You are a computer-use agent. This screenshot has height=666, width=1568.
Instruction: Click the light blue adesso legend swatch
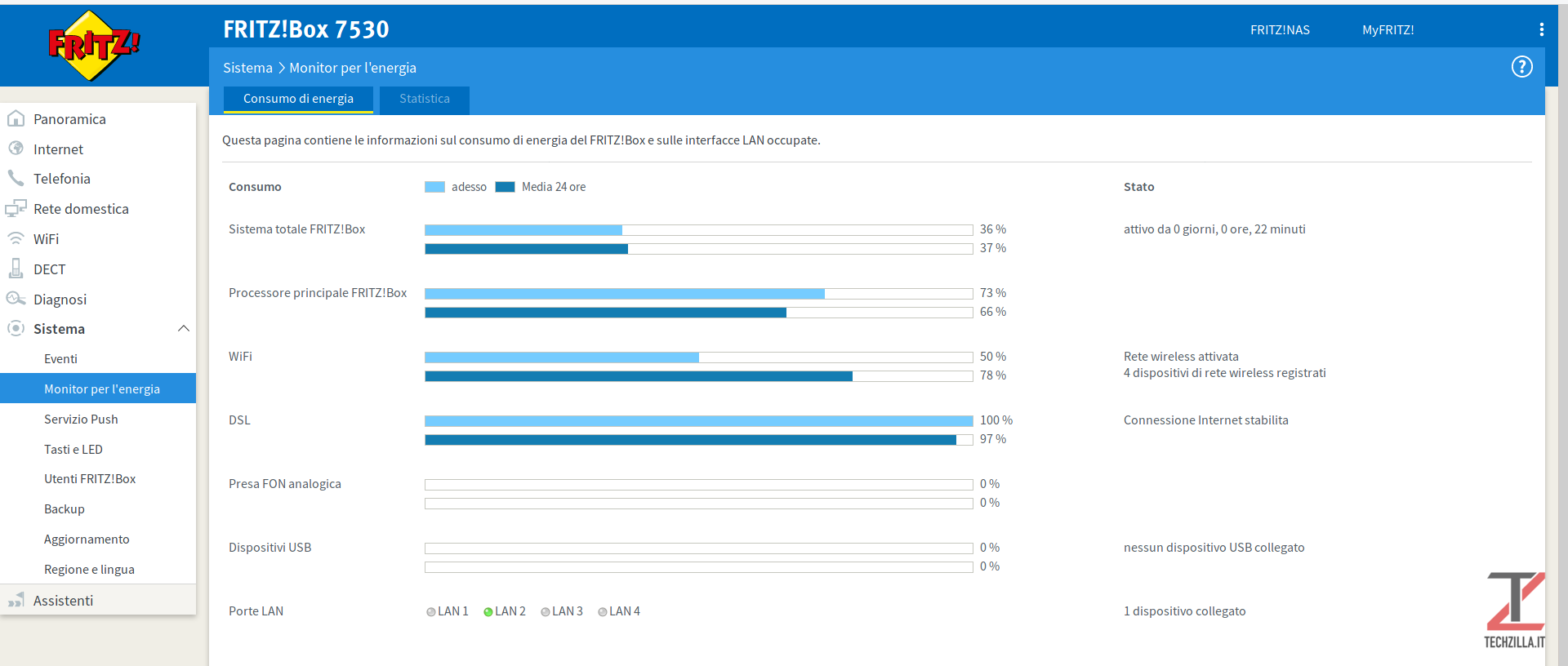click(x=434, y=187)
